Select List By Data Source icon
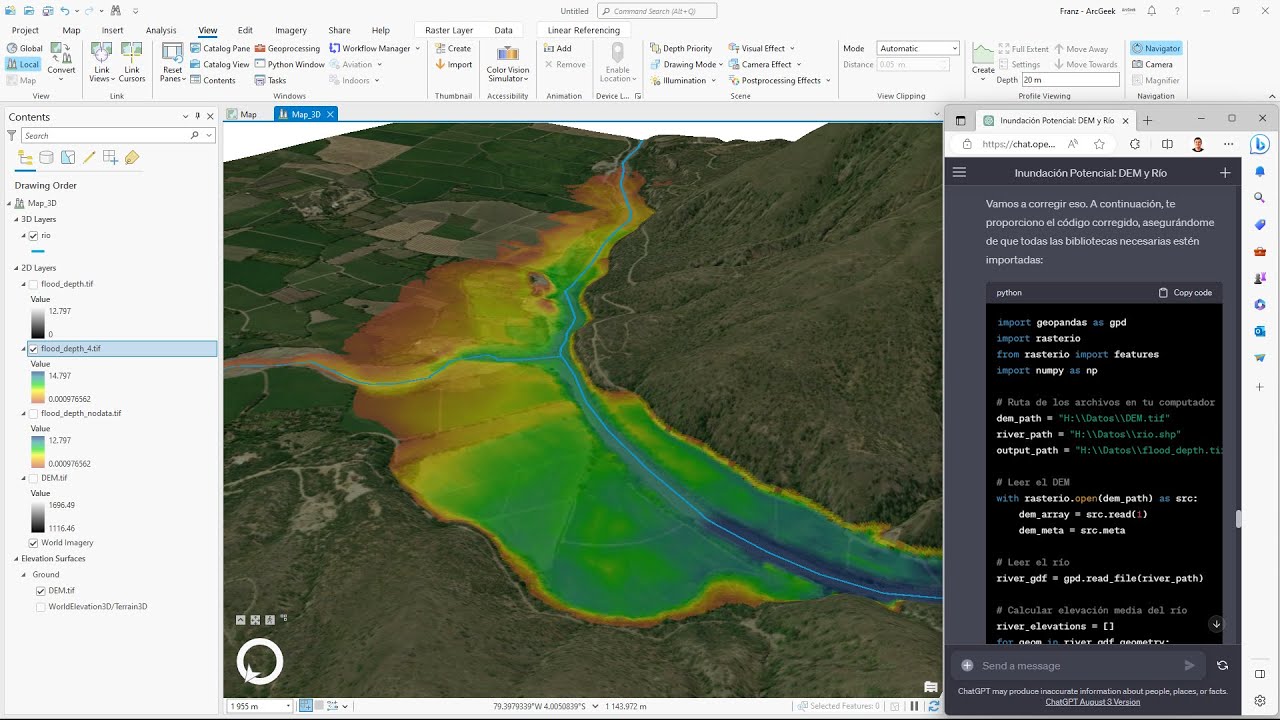Viewport: 1280px width, 720px height. point(47,157)
